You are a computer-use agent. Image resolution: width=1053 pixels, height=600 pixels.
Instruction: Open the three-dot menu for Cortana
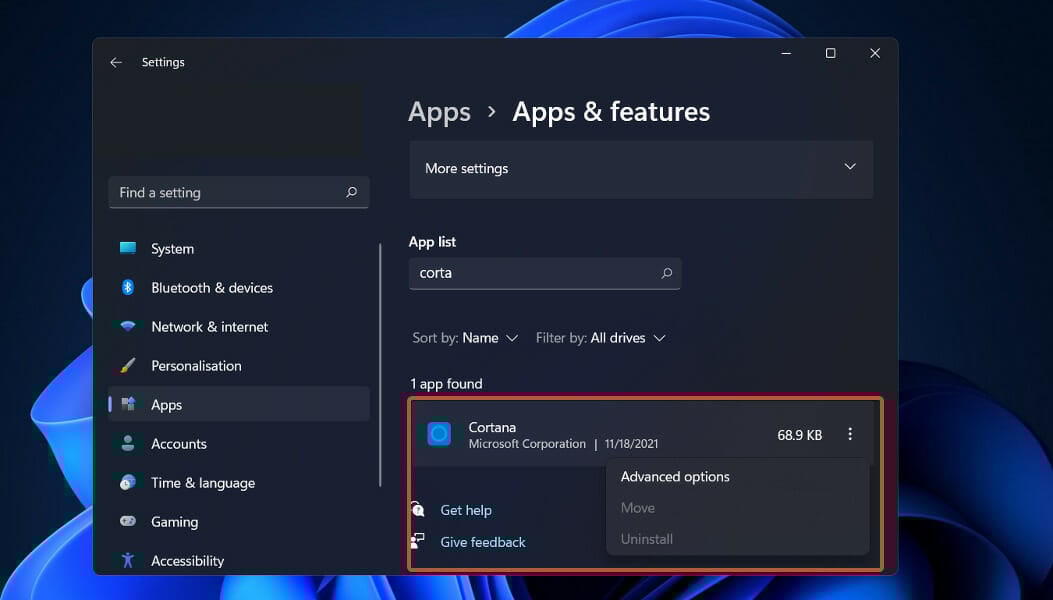tap(850, 434)
